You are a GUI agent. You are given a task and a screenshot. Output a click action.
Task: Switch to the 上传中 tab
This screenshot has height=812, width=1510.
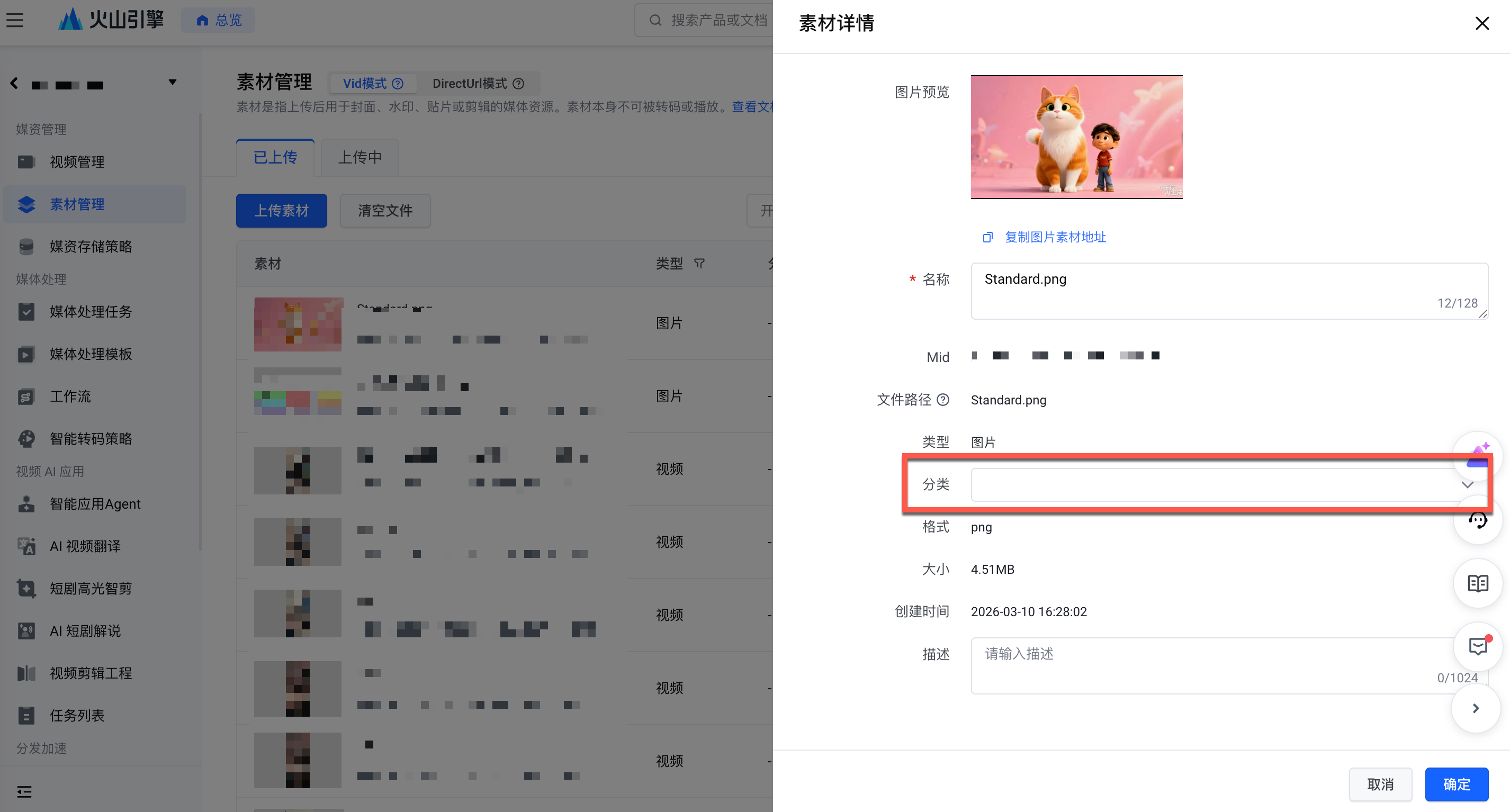(360, 158)
